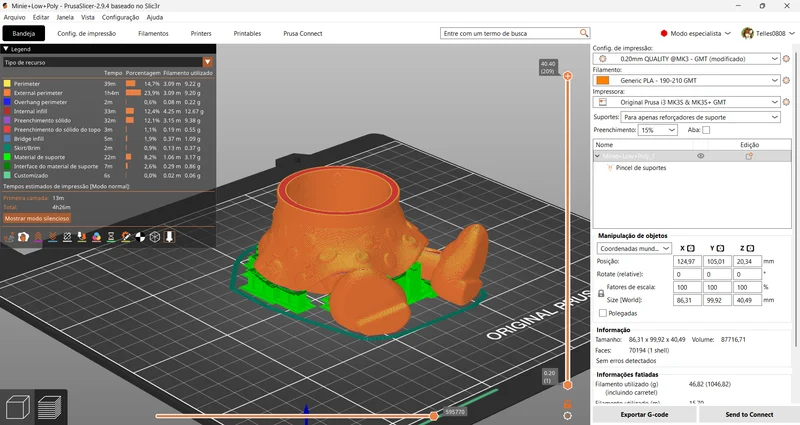
Task: Click the vertical layer slider top handle
Action: click(567, 76)
